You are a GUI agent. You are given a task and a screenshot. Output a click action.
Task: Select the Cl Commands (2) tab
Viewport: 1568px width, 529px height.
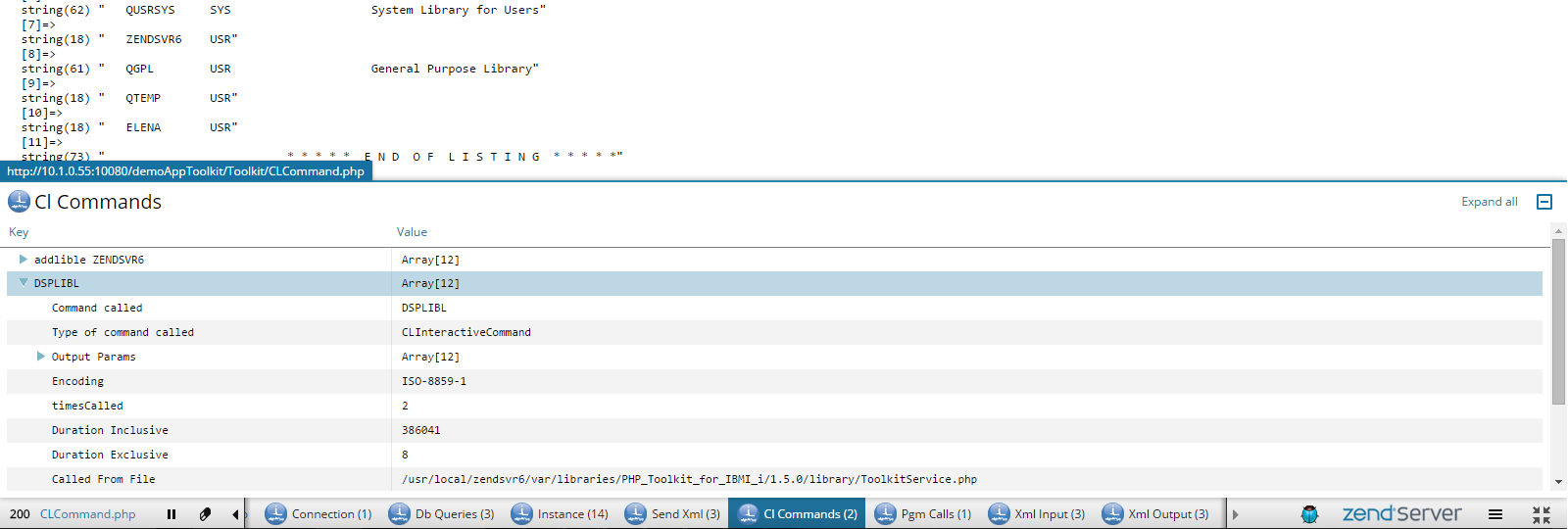(x=797, y=514)
